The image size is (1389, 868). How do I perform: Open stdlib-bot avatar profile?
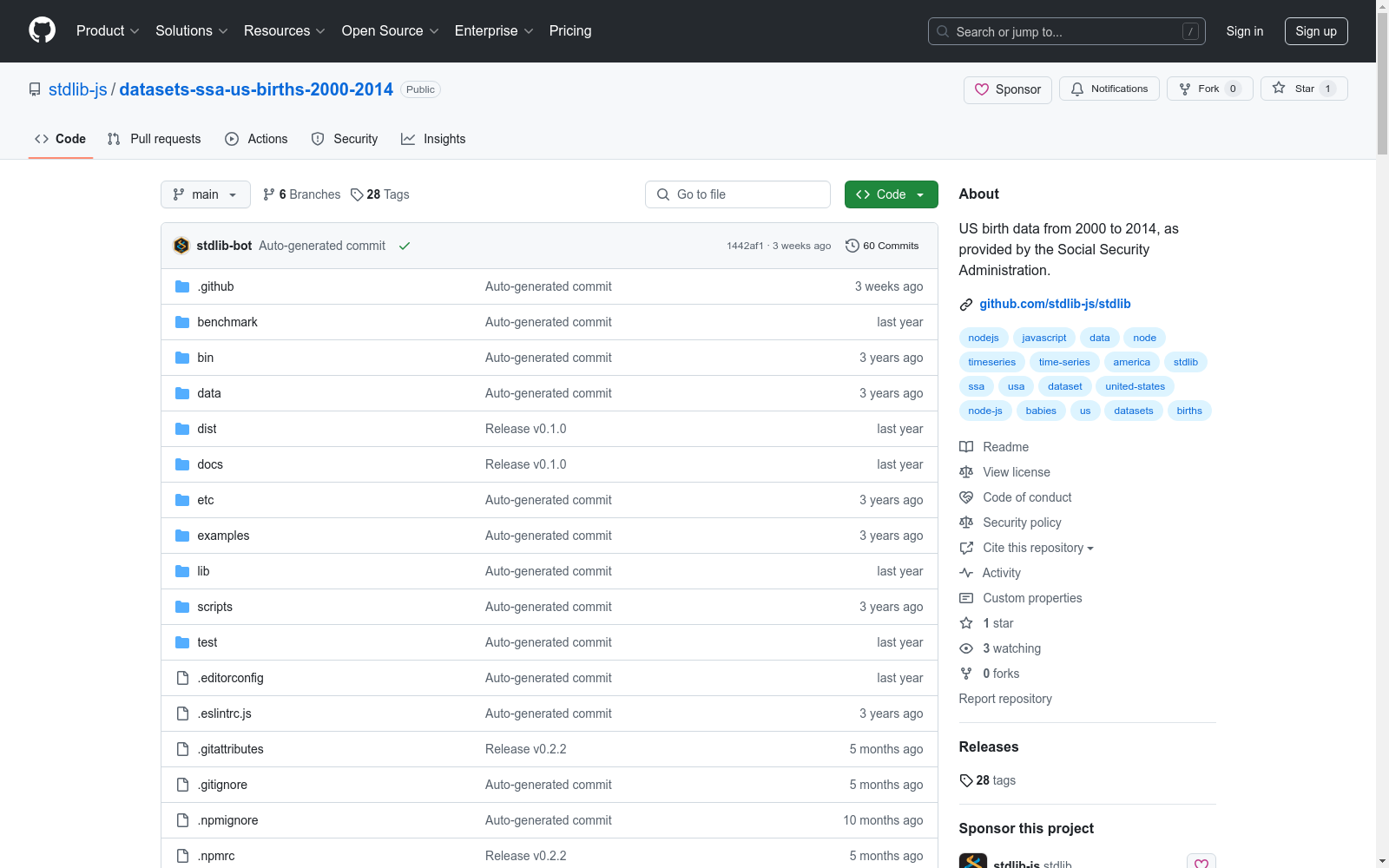pyautogui.click(x=181, y=246)
